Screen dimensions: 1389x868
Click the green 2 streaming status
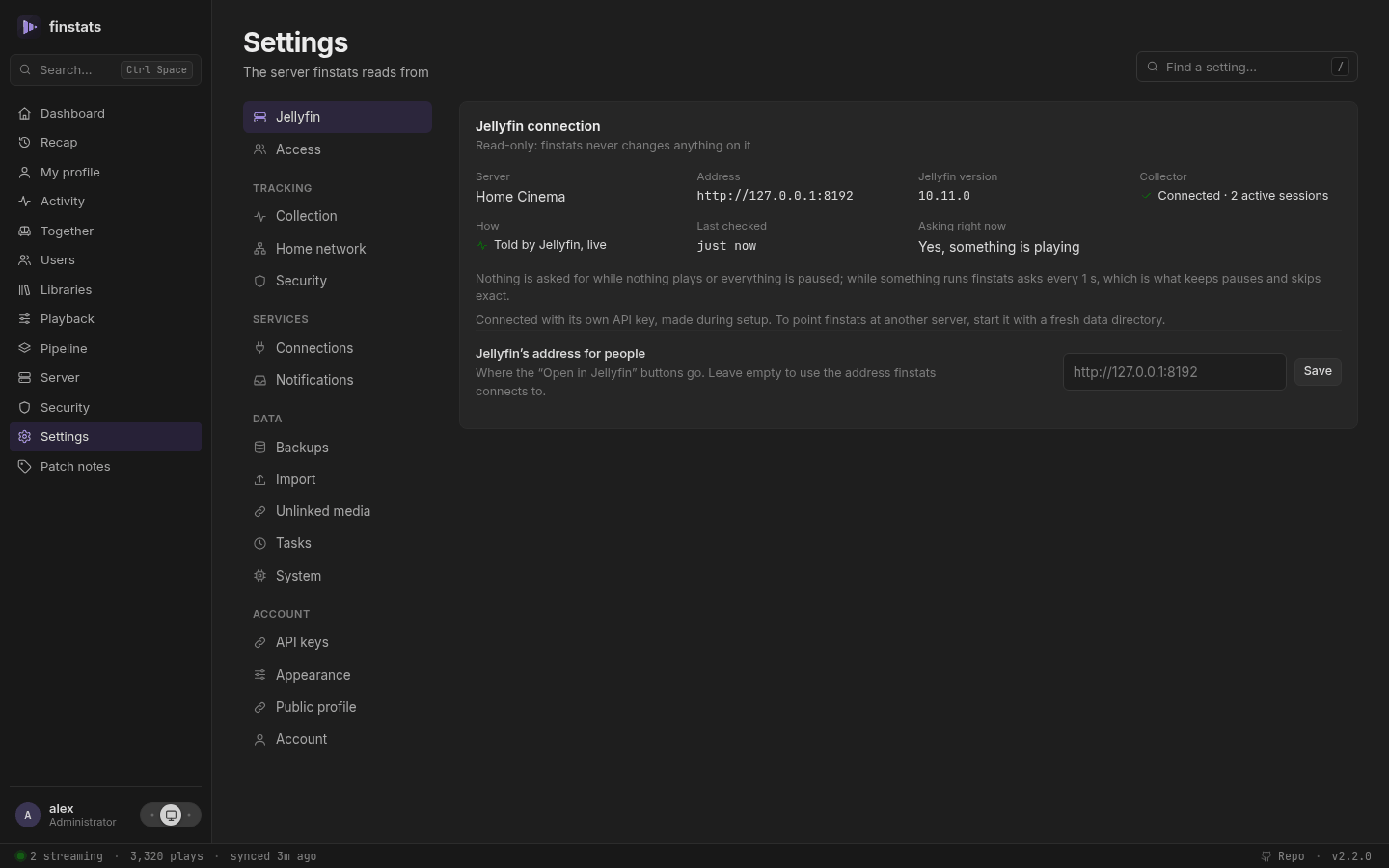(x=59, y=856)
